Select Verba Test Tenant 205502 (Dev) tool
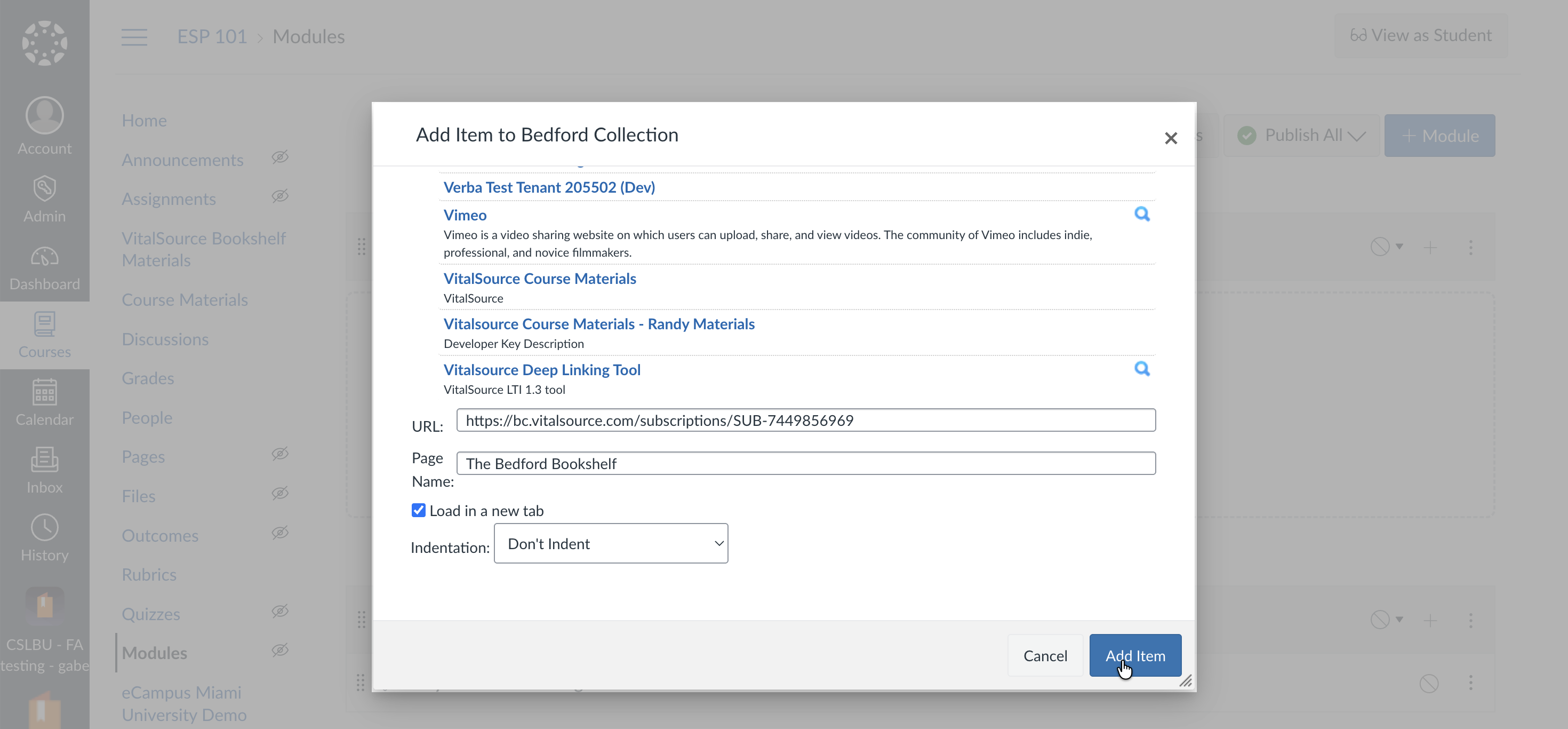 coord(549,187)
